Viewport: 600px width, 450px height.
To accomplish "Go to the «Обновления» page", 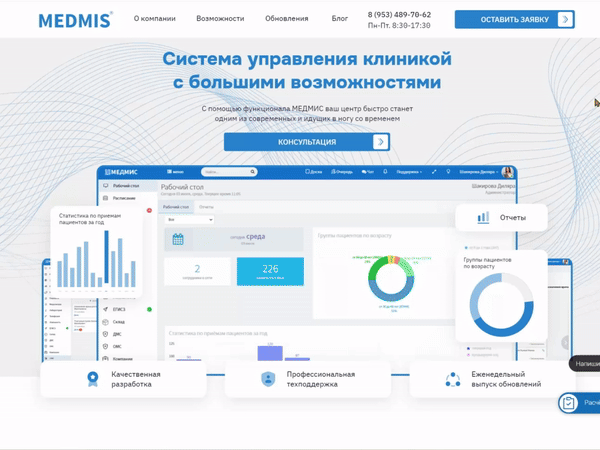I will click(x=287, y=19).
